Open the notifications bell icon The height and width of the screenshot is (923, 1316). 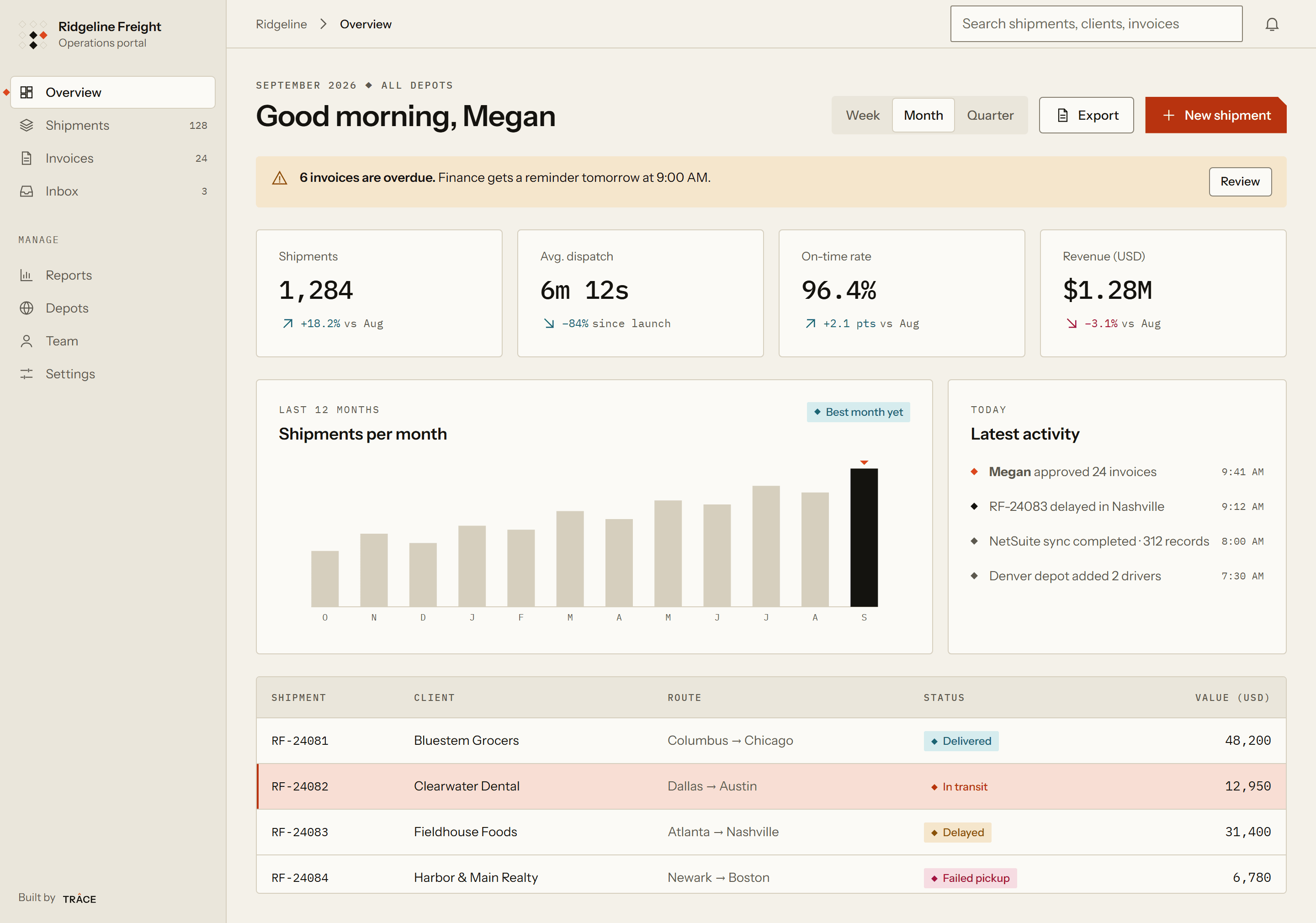[x=1272, y=24]
